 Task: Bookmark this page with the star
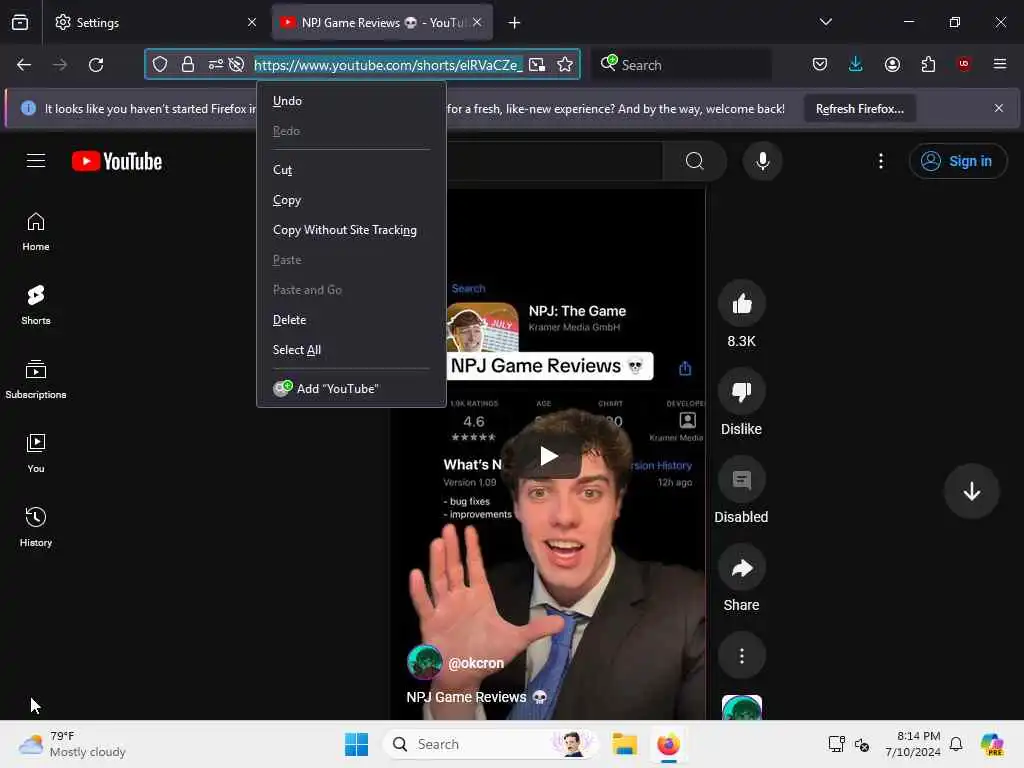point(565,65)
